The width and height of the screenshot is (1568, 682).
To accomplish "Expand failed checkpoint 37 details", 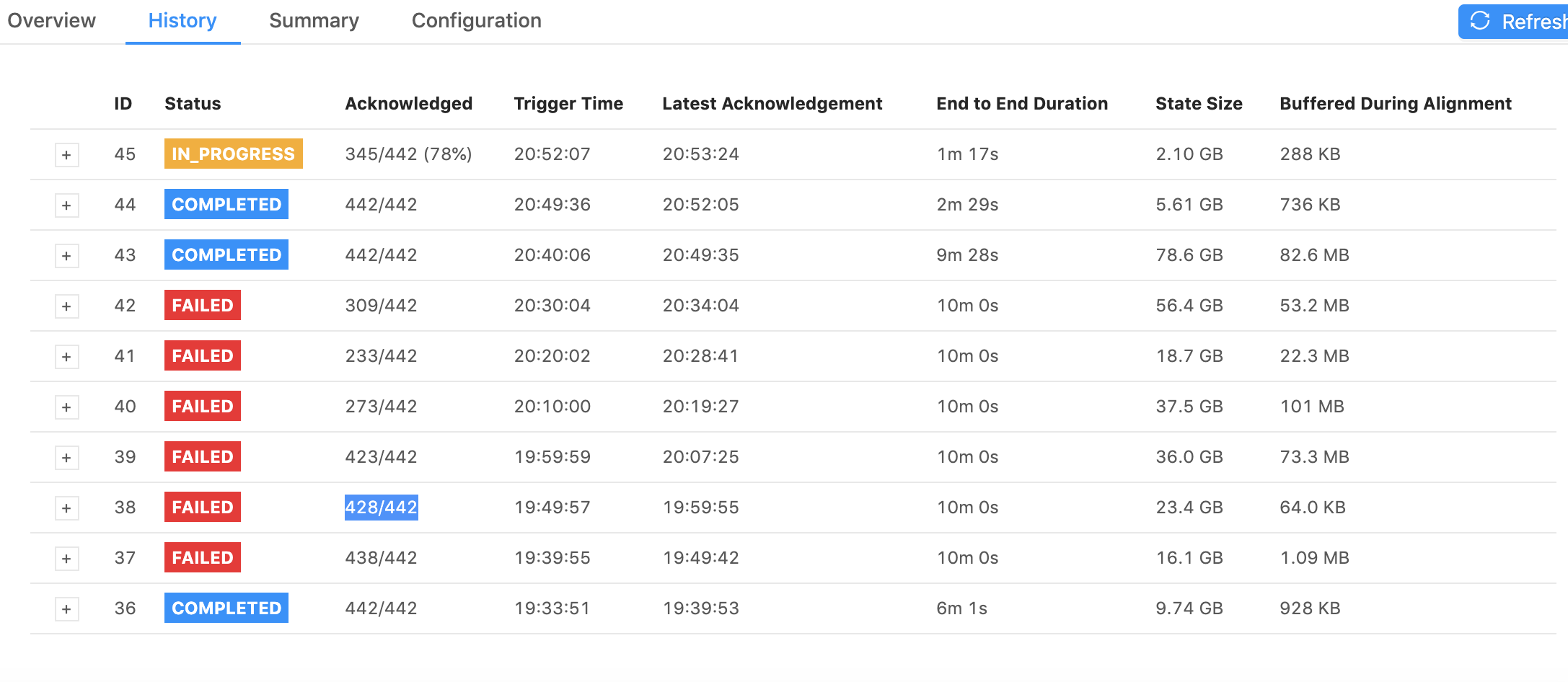I will 66,559.
